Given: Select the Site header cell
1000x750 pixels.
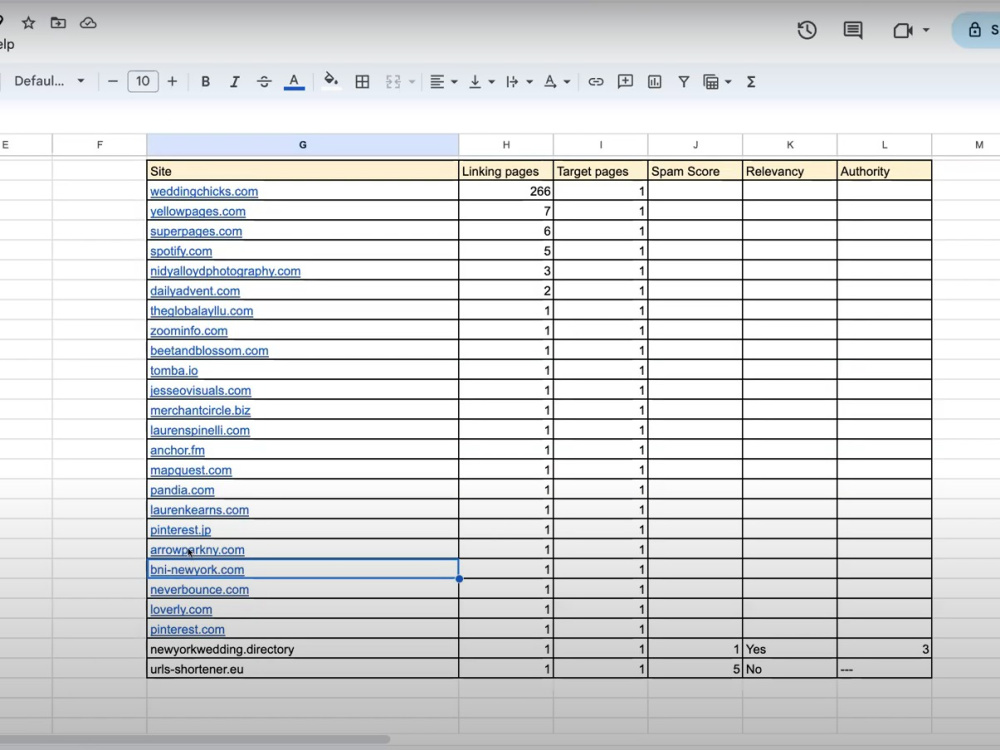Looking at the screenshot, I should coord(302,171).
